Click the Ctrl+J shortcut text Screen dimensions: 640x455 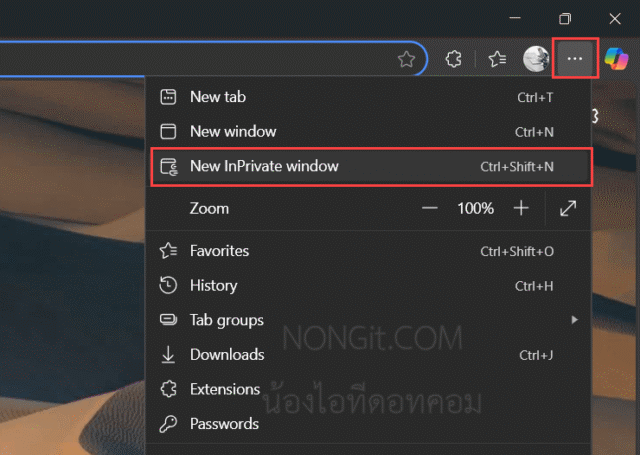point(536,355)
